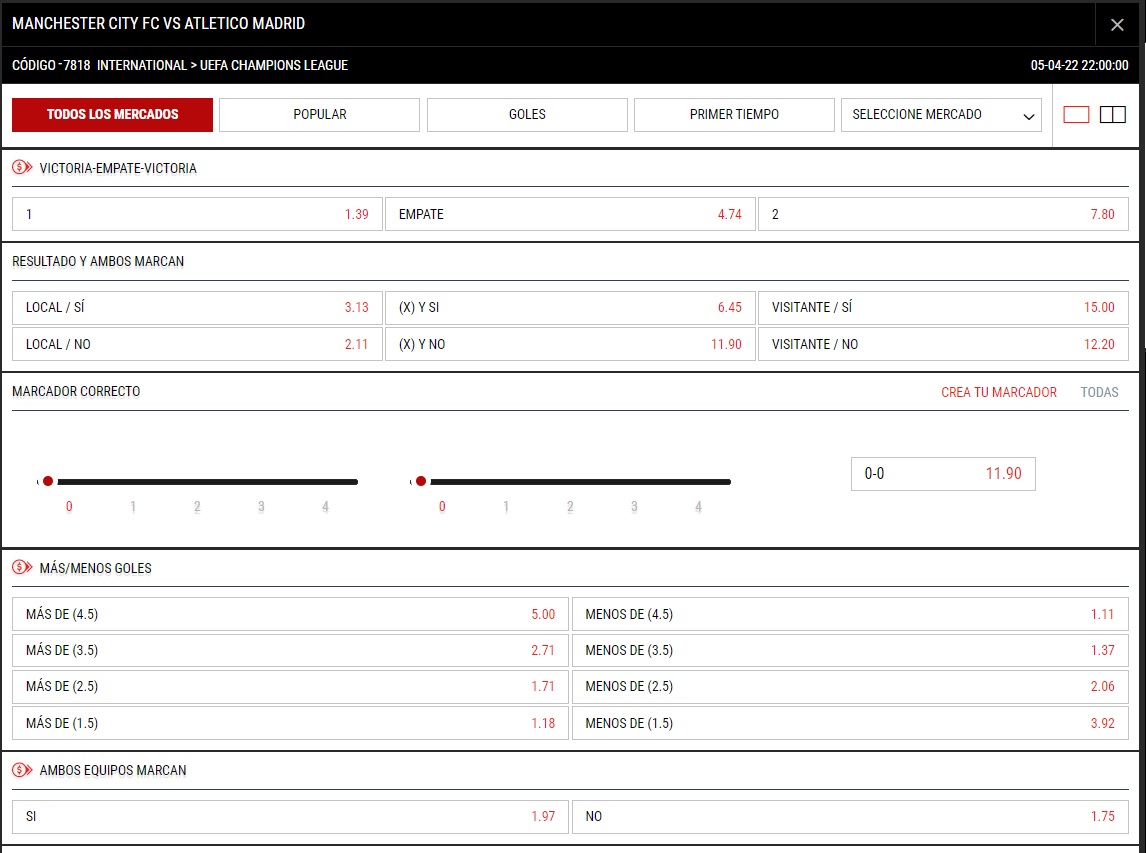Select Más De (3.5) at 2.71

(290, 651)
